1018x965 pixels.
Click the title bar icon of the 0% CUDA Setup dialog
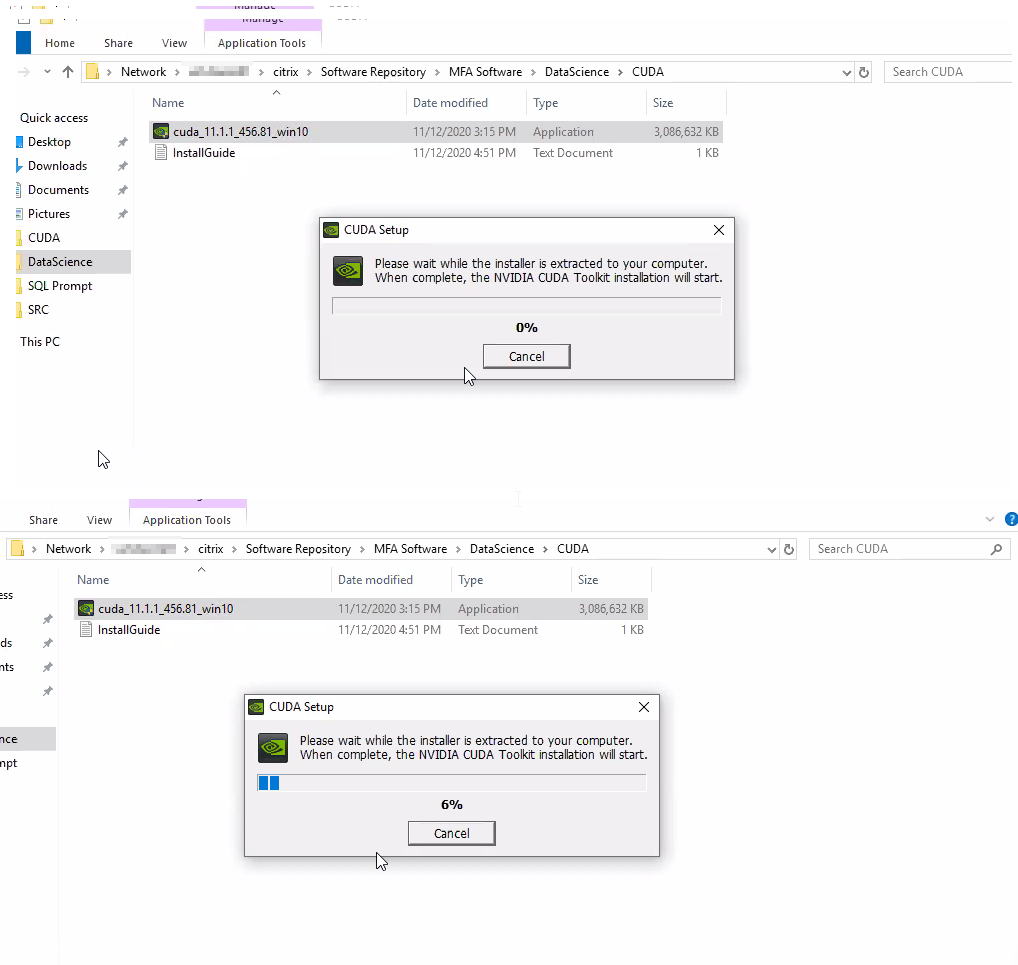pos(331,230)
